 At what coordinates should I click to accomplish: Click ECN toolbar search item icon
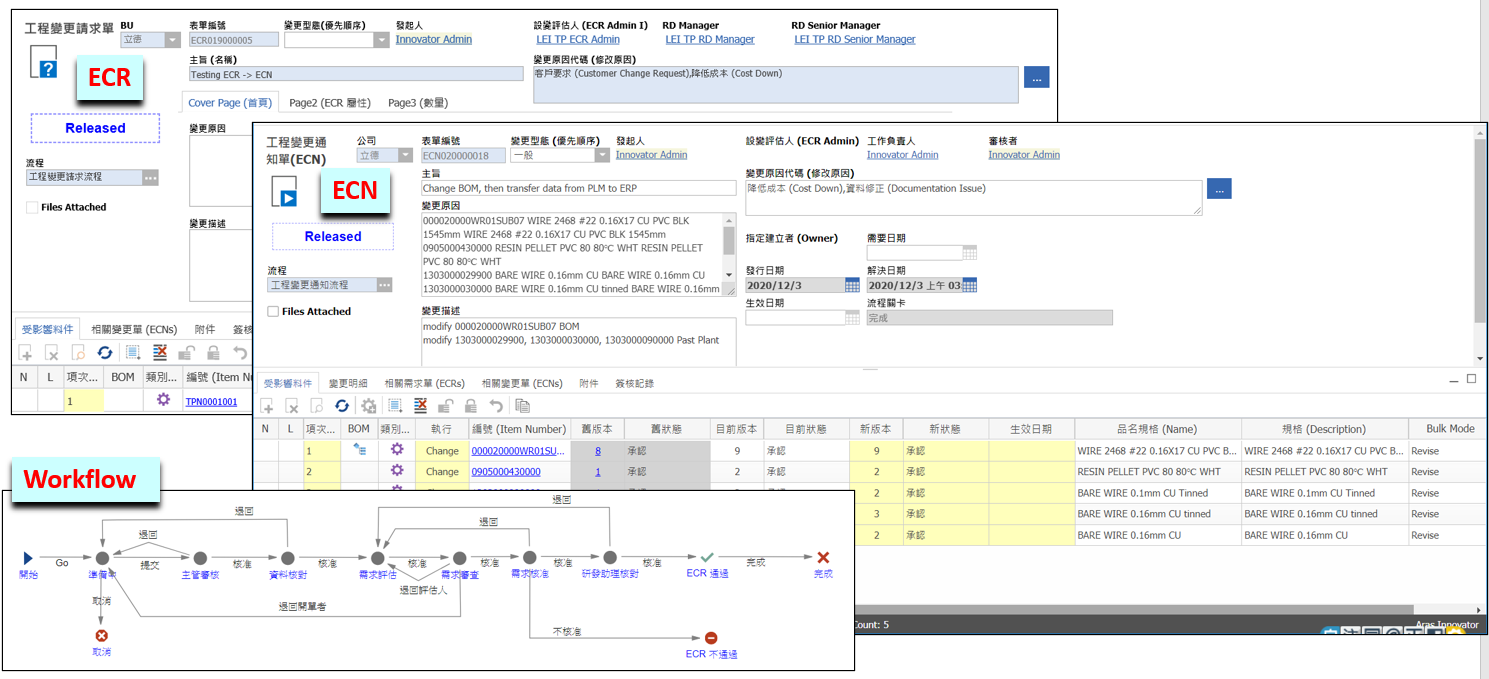[317, 406]
